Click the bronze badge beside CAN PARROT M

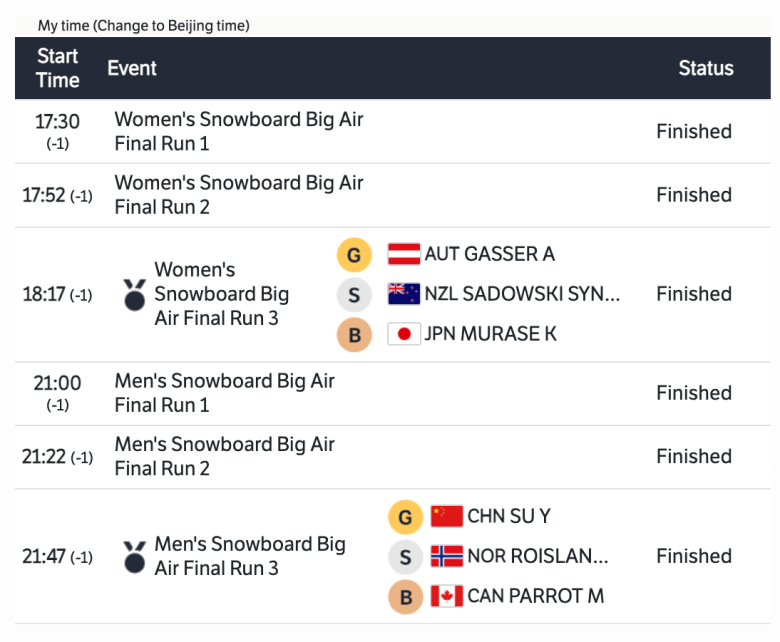[405, 596]
